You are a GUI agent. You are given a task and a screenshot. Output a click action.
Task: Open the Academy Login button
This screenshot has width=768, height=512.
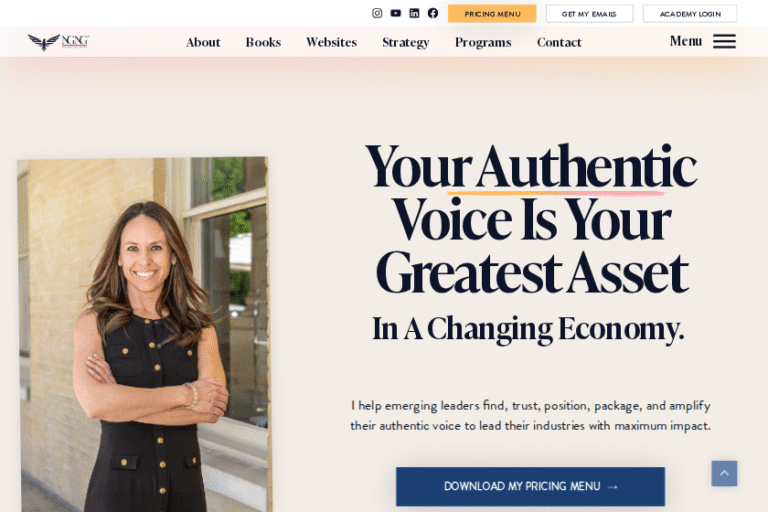coord(689,14)
